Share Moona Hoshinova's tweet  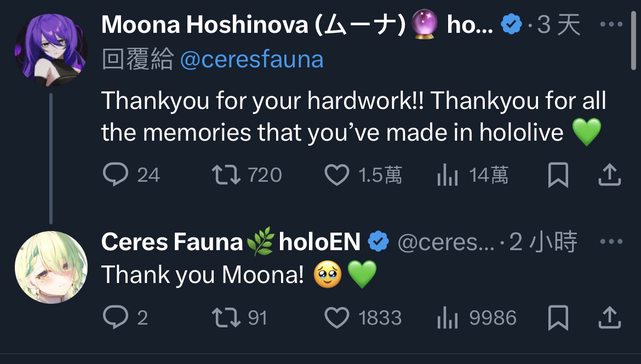coord(610,175)
